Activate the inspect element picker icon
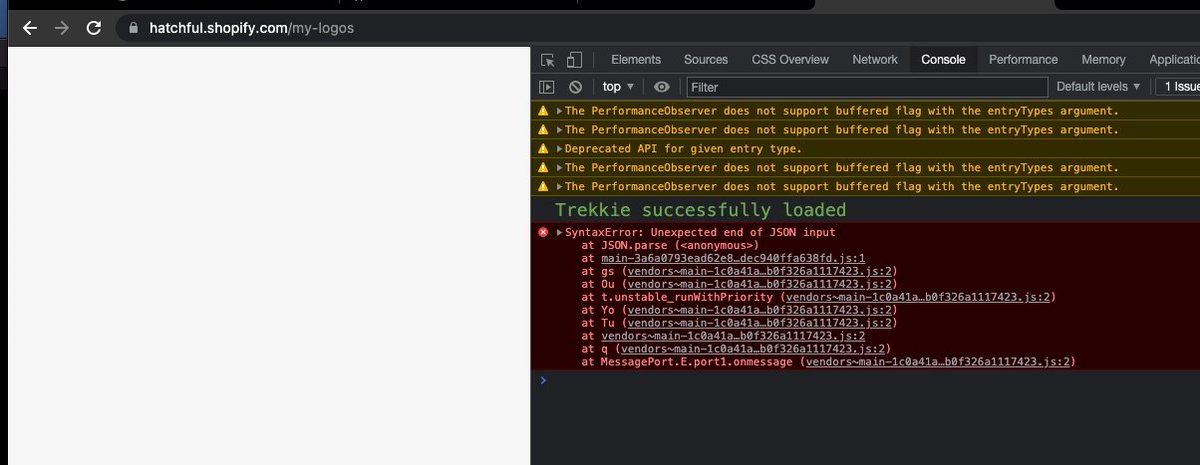Viewport: 1200px width, 465px height. (548, 59)
